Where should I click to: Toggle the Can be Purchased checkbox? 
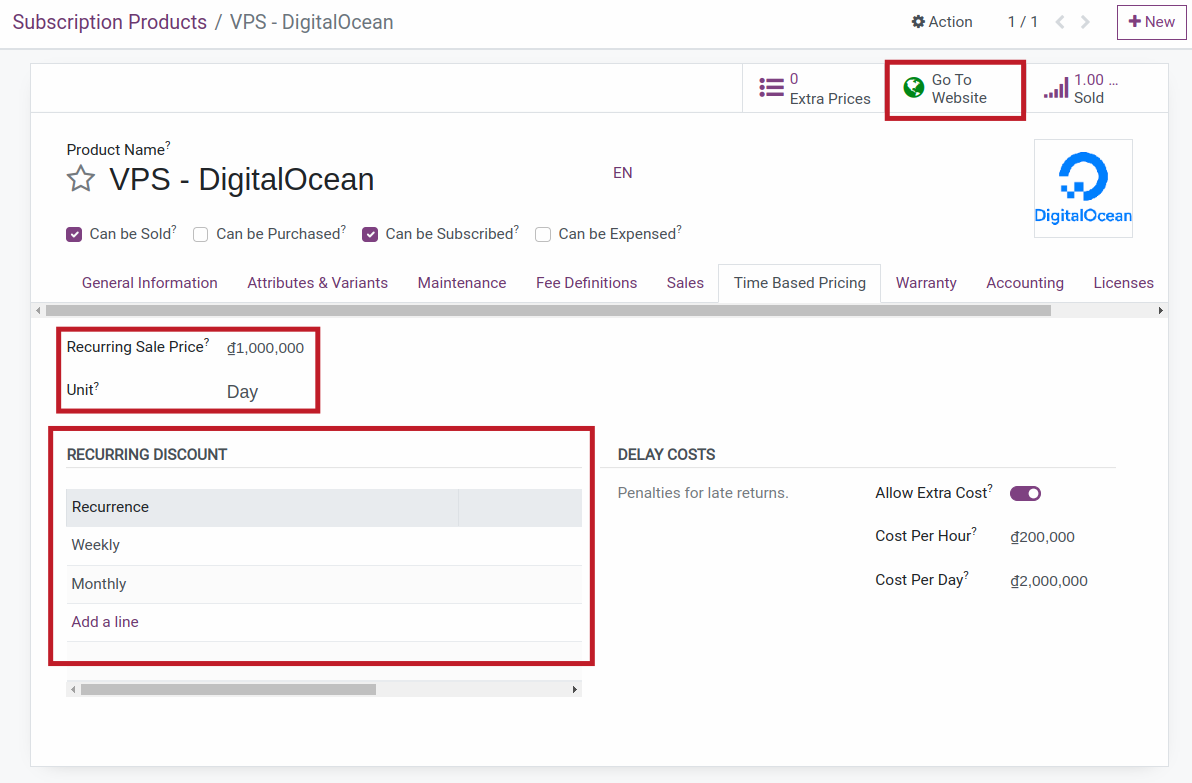tap(201, 234)
